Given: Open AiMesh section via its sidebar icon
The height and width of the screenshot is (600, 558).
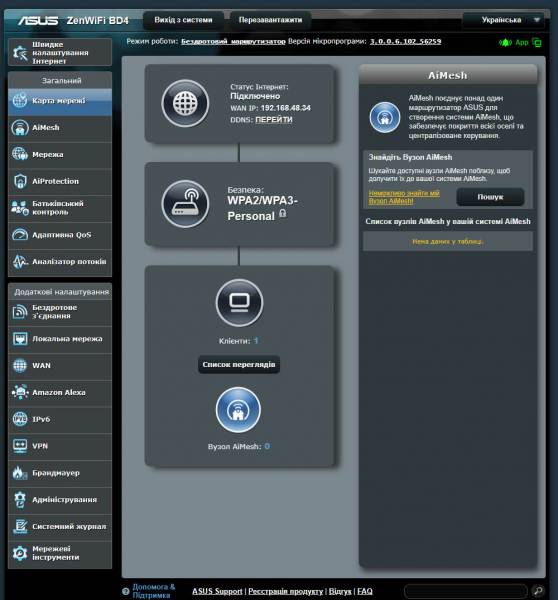Looking at the screenshot, I should coord(20,127).
